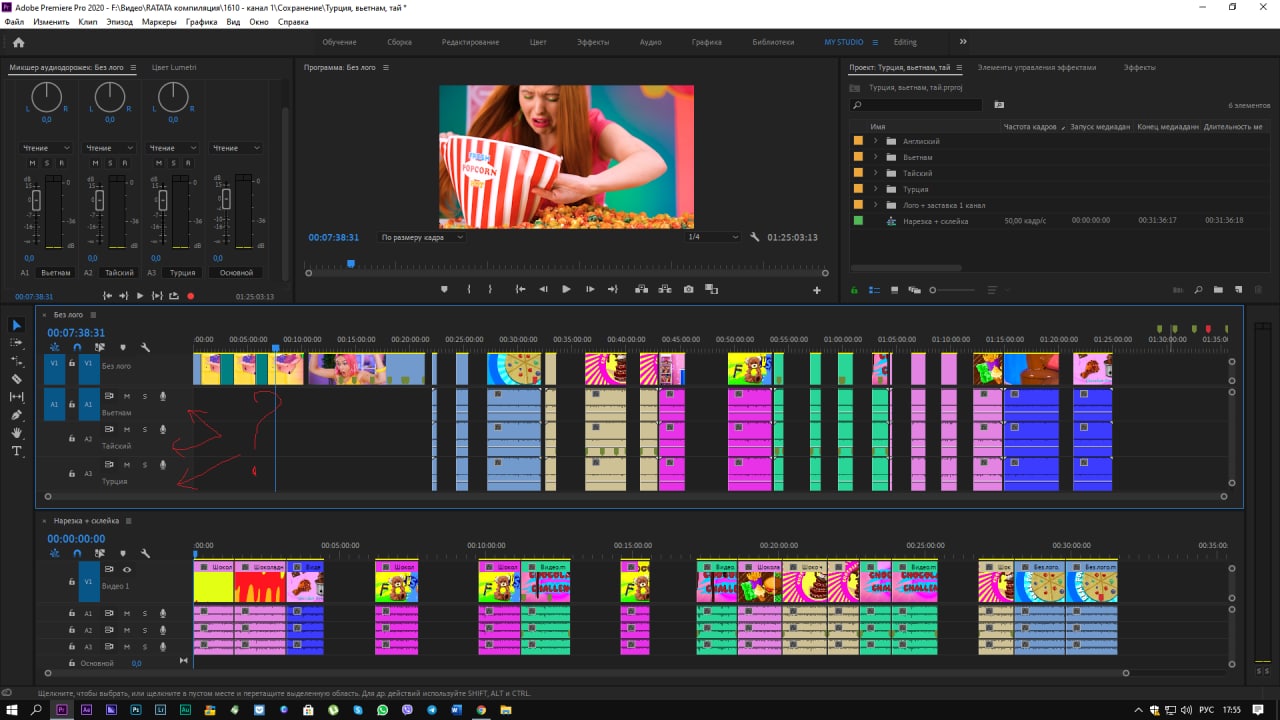The image size is (1280, 720).
Task: Add marker in Без лого timeline
Action: [x=123, y=347]
